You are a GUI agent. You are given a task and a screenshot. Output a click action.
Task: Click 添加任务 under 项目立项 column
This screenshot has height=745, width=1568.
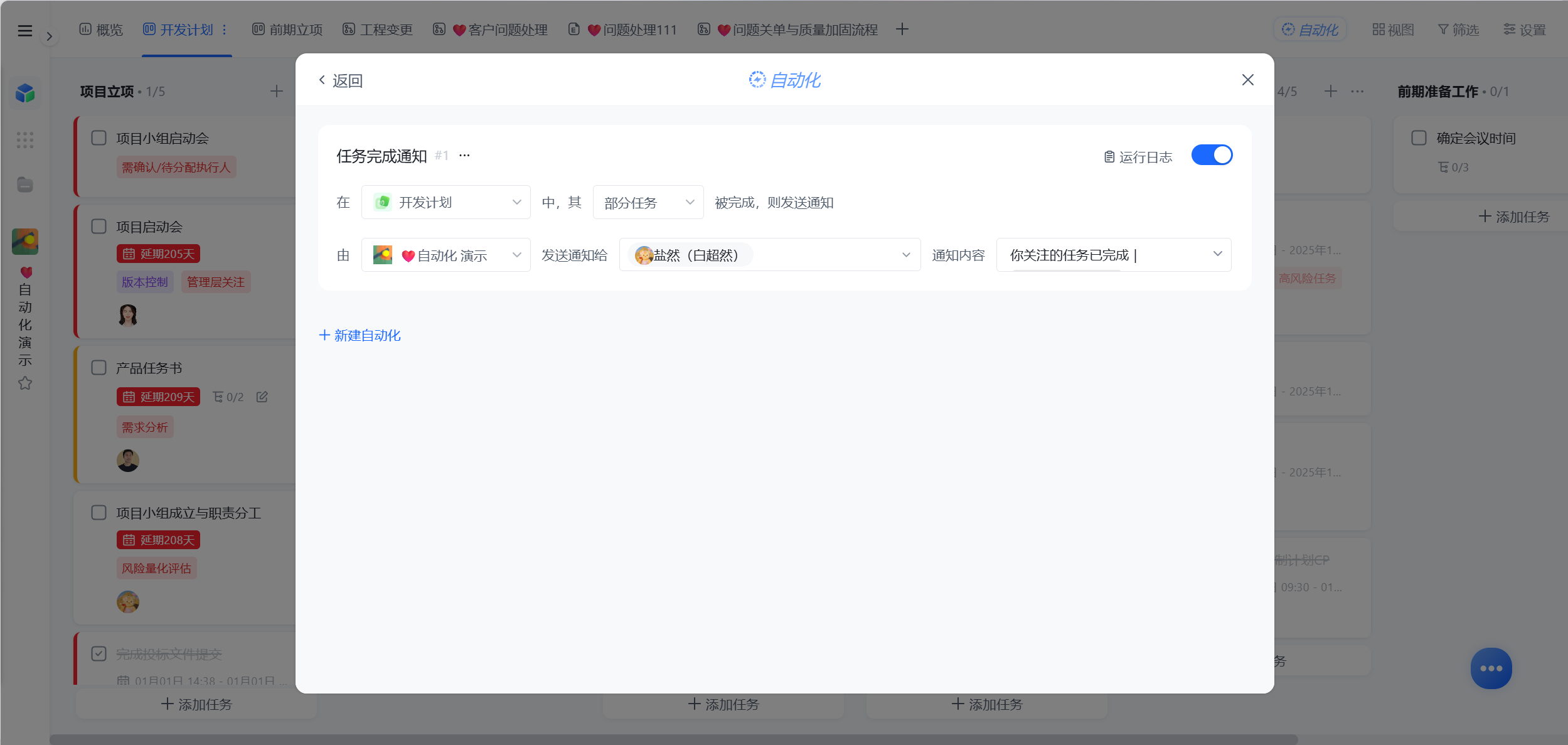click(x=196, y=704)
